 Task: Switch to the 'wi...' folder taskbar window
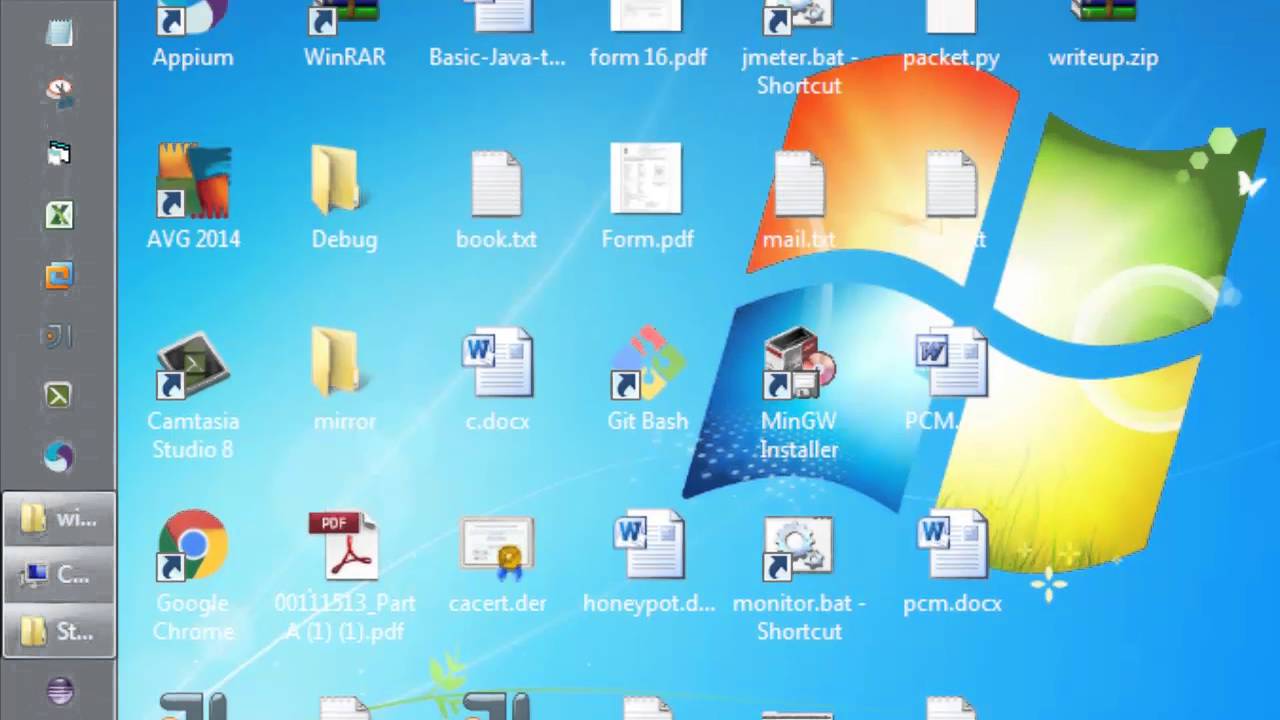[59, 519]
